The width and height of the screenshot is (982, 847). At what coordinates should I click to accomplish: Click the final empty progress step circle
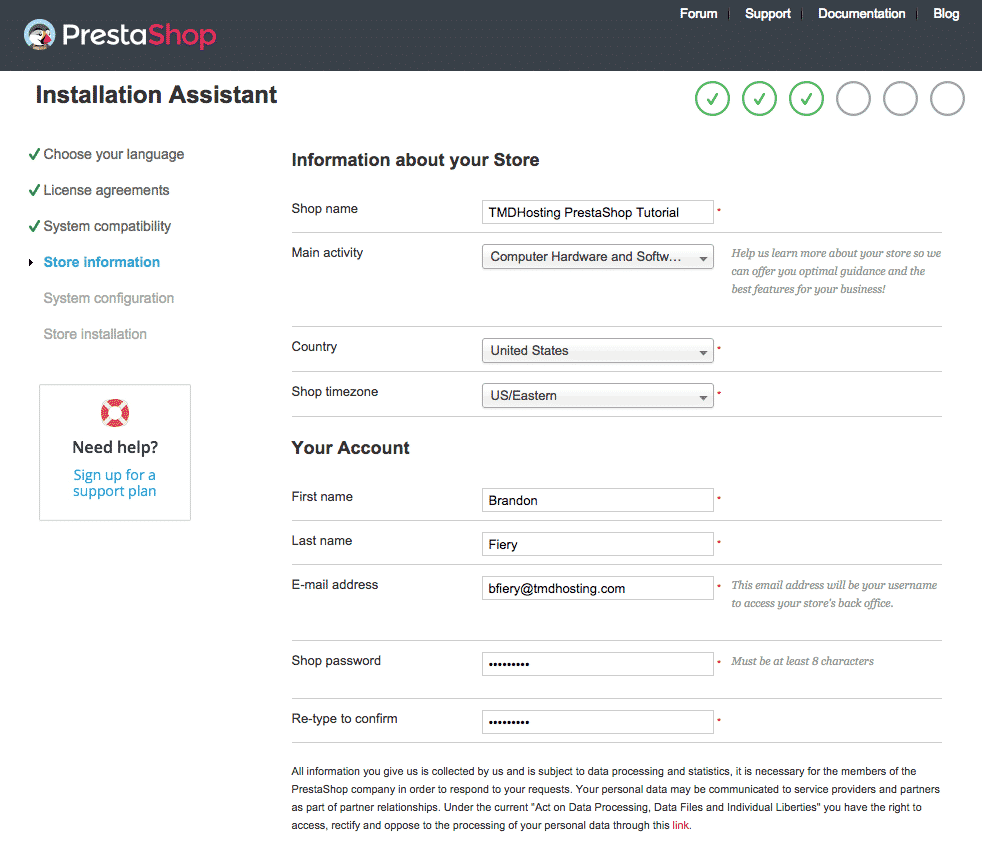(947, 99)
